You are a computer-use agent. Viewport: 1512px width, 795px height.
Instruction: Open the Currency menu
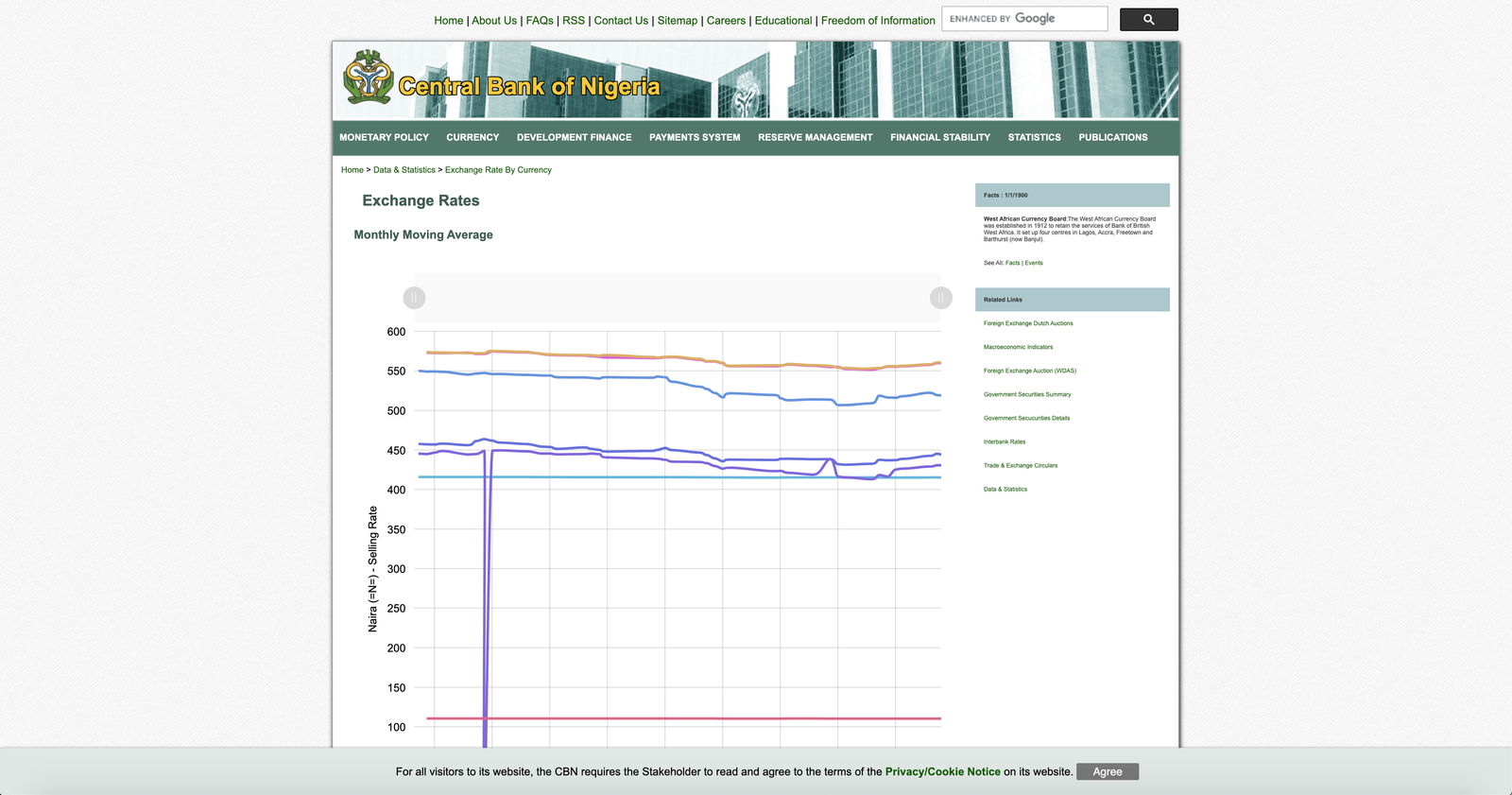click(472, 137)
